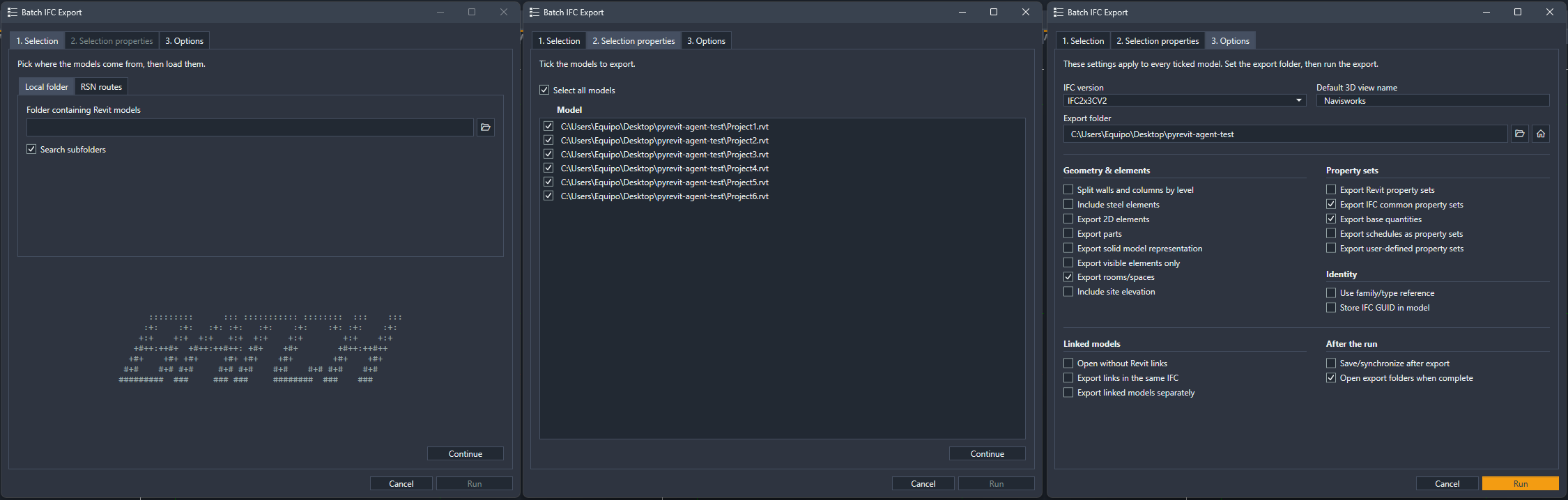The image size is (1568, 500).
Task: Enable Store IFC GUID in model
Action: point(1331,307)
